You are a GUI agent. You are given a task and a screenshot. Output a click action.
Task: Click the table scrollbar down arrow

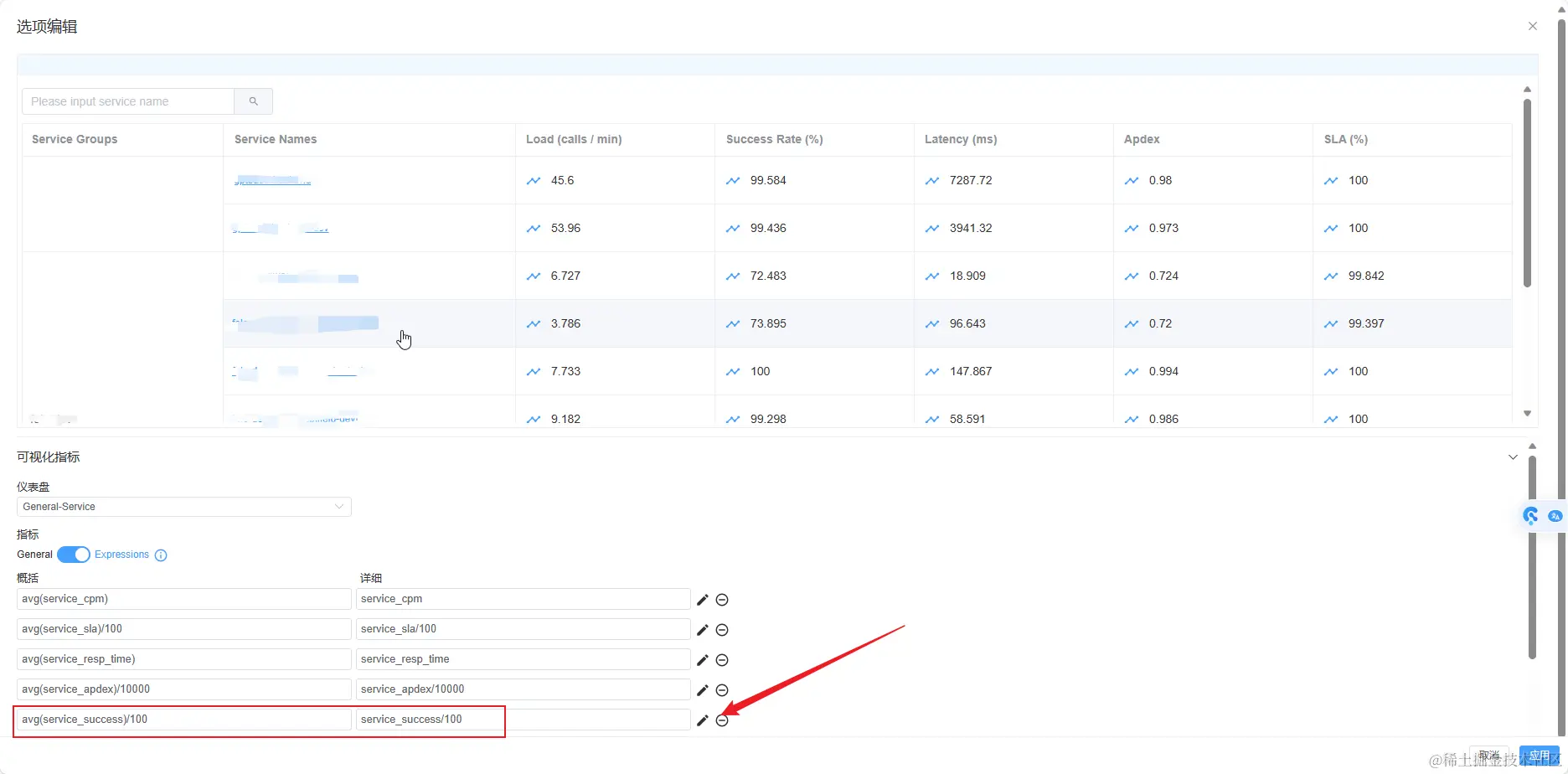pos(1527,414)
